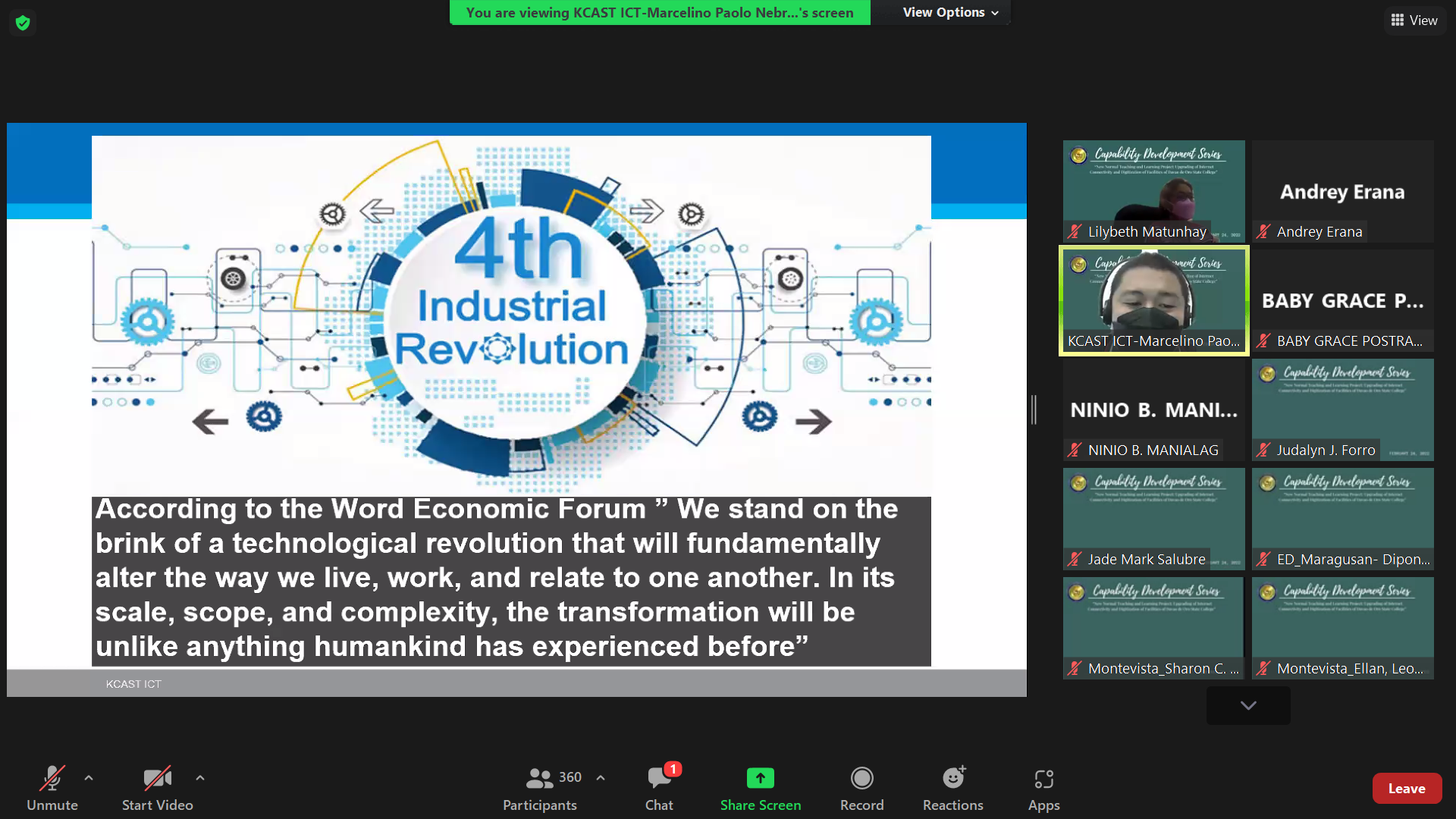Open the Chat panel icon

658,778
